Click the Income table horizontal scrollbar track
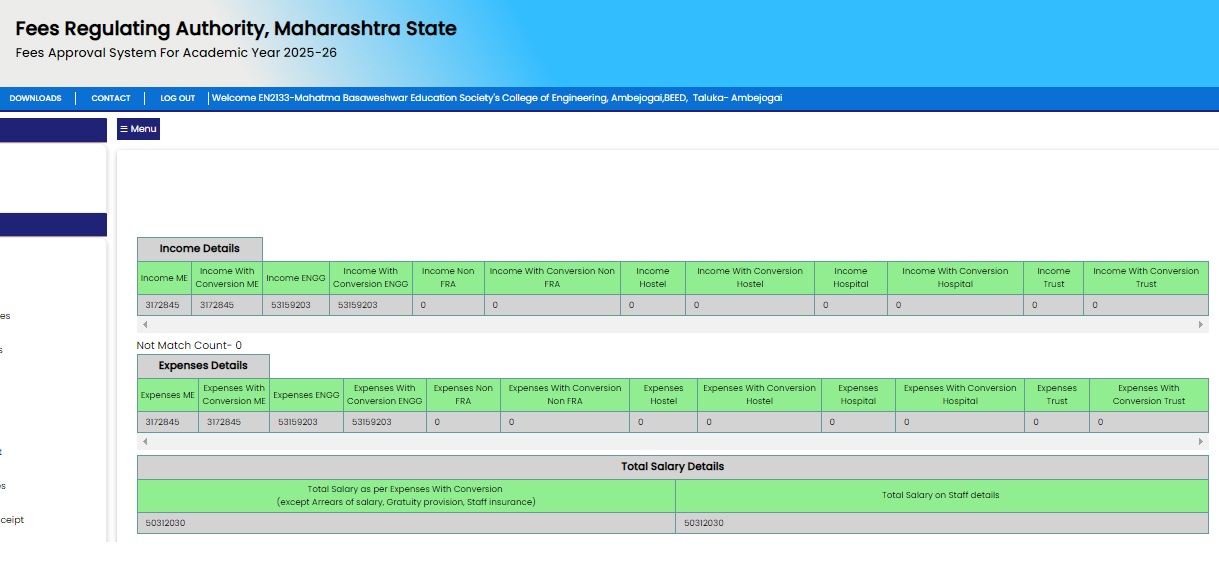Image resolution: width=1219 pixels, height=576 pixels. [x=672, y=325]
